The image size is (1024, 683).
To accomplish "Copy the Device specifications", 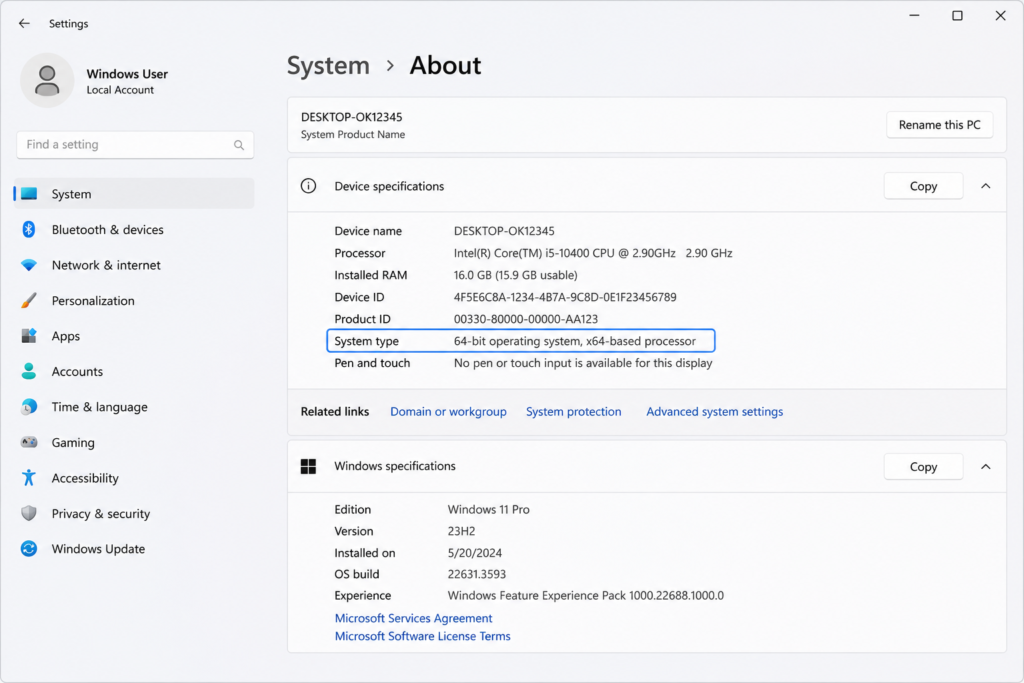I will (923, 186).
